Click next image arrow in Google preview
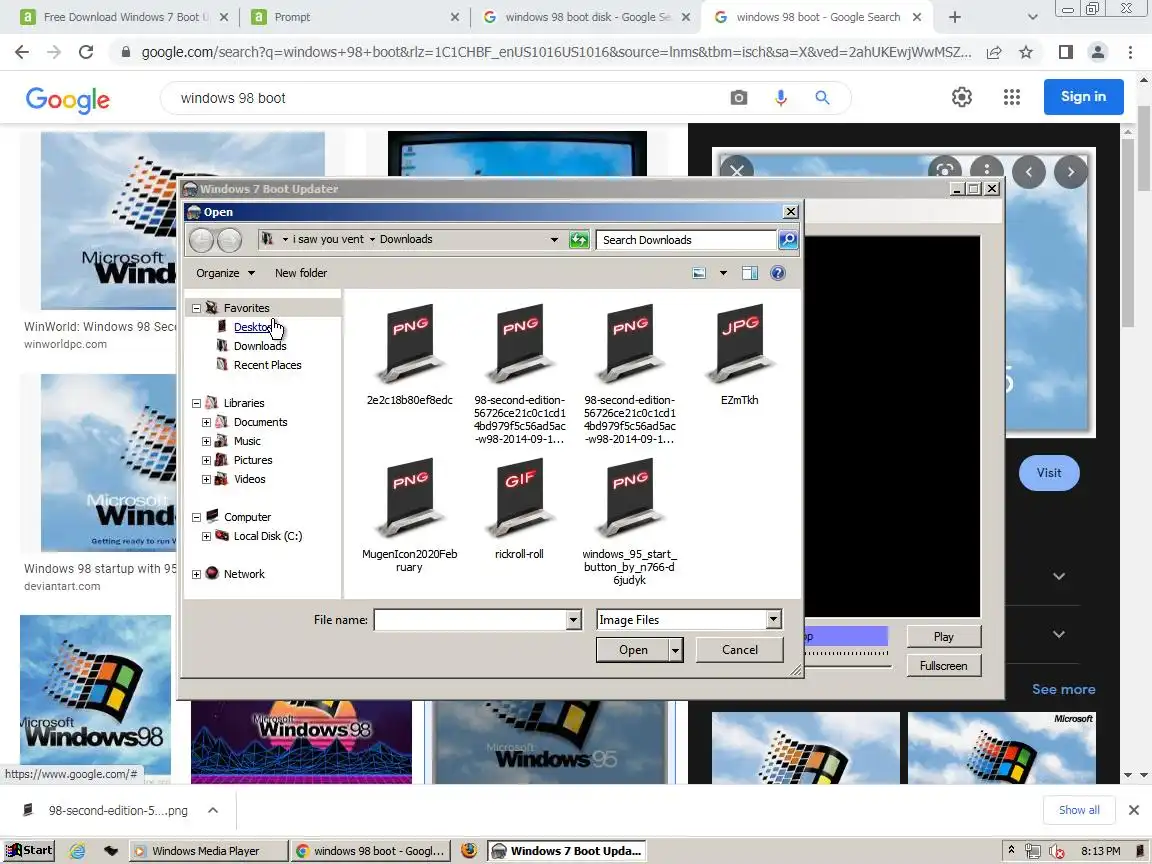This screenshot has height=864, width=1152. click(x=1070, y=172)
